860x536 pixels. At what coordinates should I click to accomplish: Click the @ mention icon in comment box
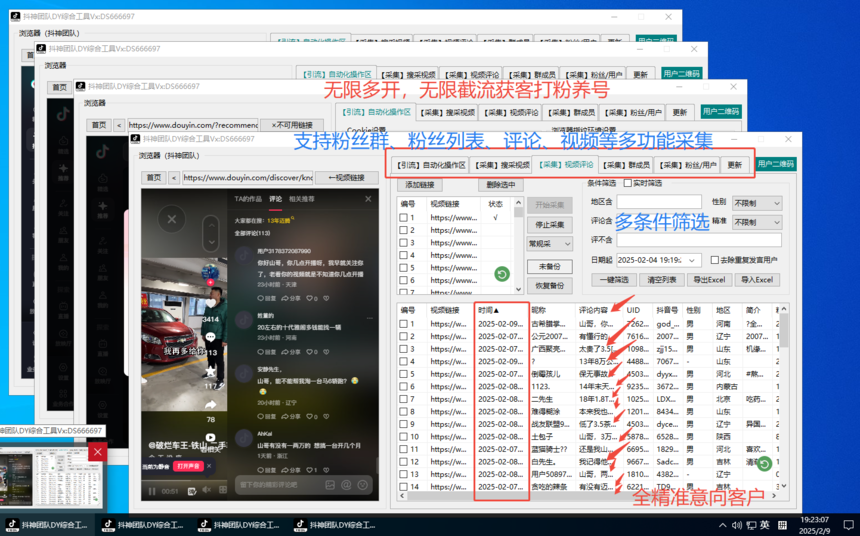pos(346,485)
